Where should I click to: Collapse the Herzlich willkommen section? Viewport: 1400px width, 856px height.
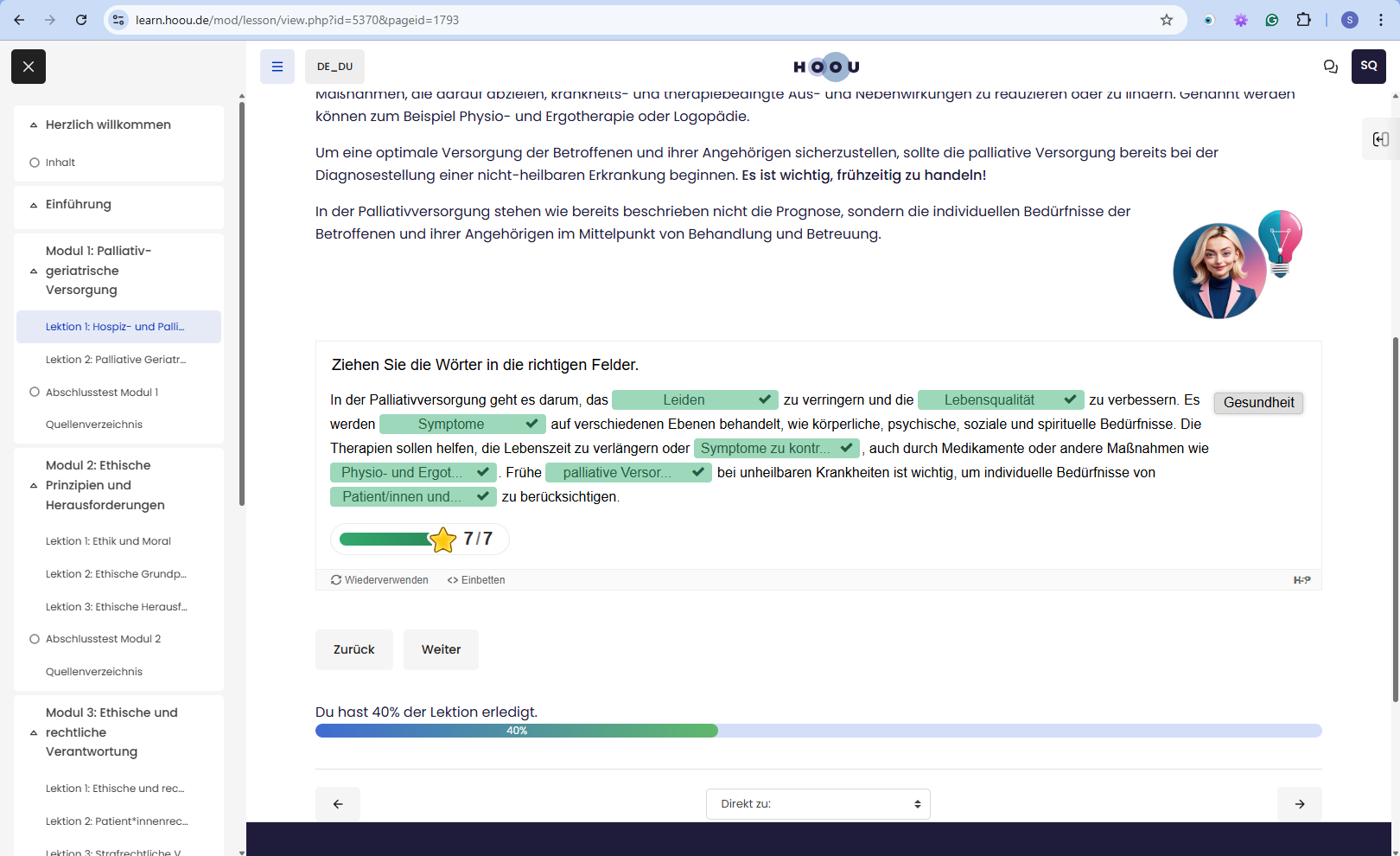pyautogui.click(x=34, y=125)
